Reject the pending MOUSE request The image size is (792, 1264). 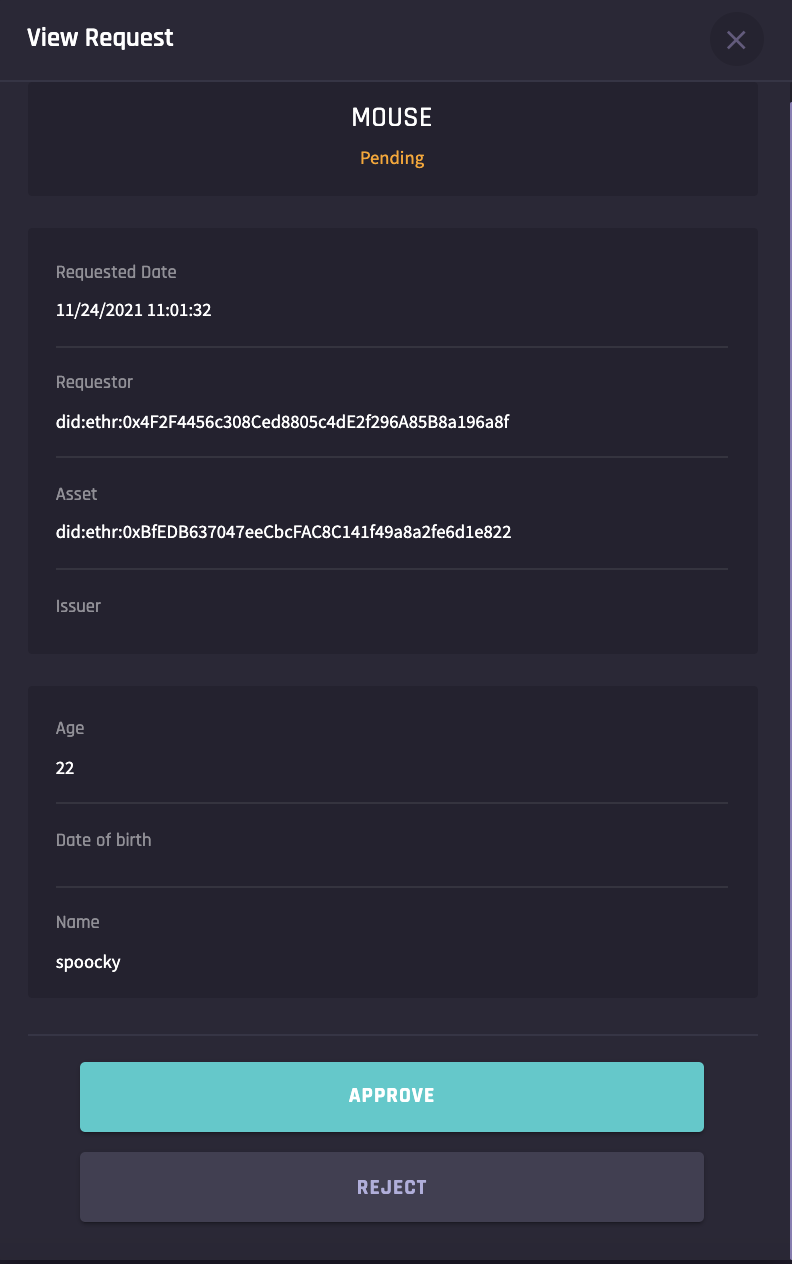click(x=392, y=1187)
